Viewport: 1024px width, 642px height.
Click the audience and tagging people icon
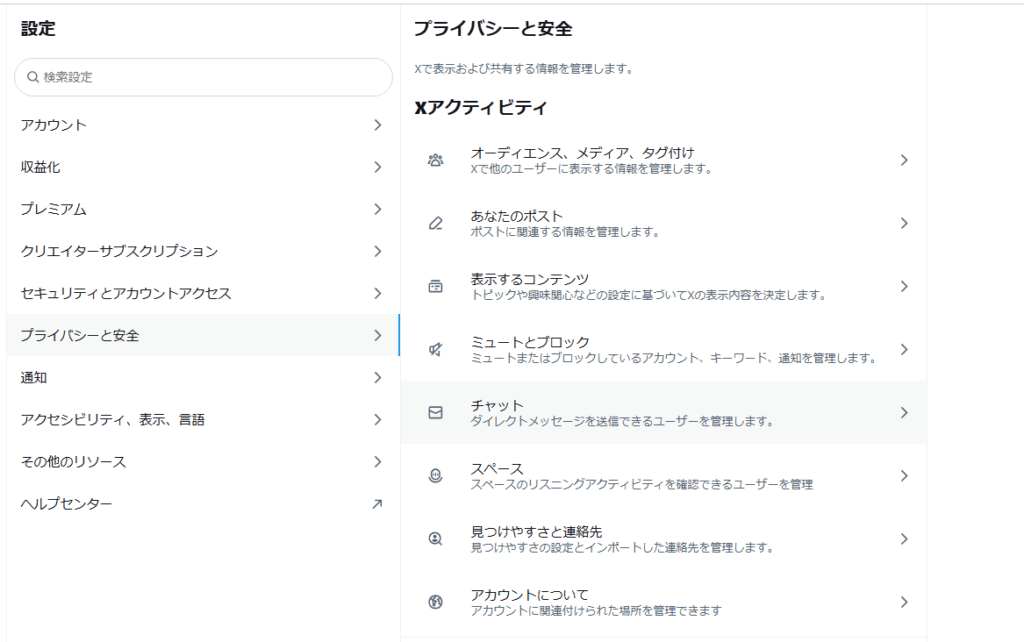(x=435, y=160)
